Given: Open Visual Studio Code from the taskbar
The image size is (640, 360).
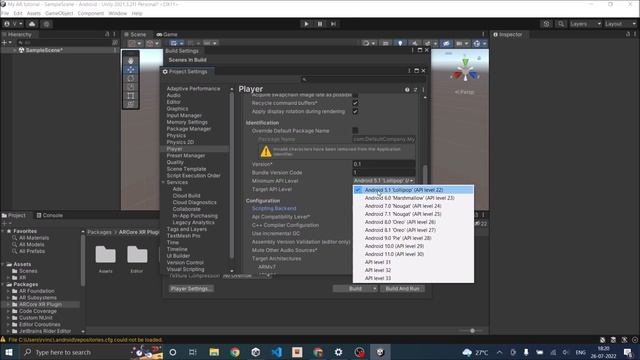Looking at the screenshot, I should click(x=276, y=352).
